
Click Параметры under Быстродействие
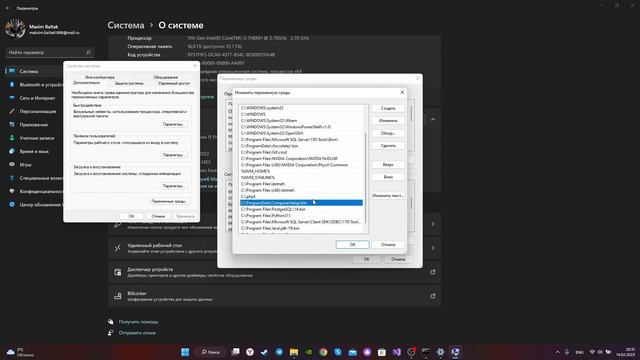click(173, 124)
